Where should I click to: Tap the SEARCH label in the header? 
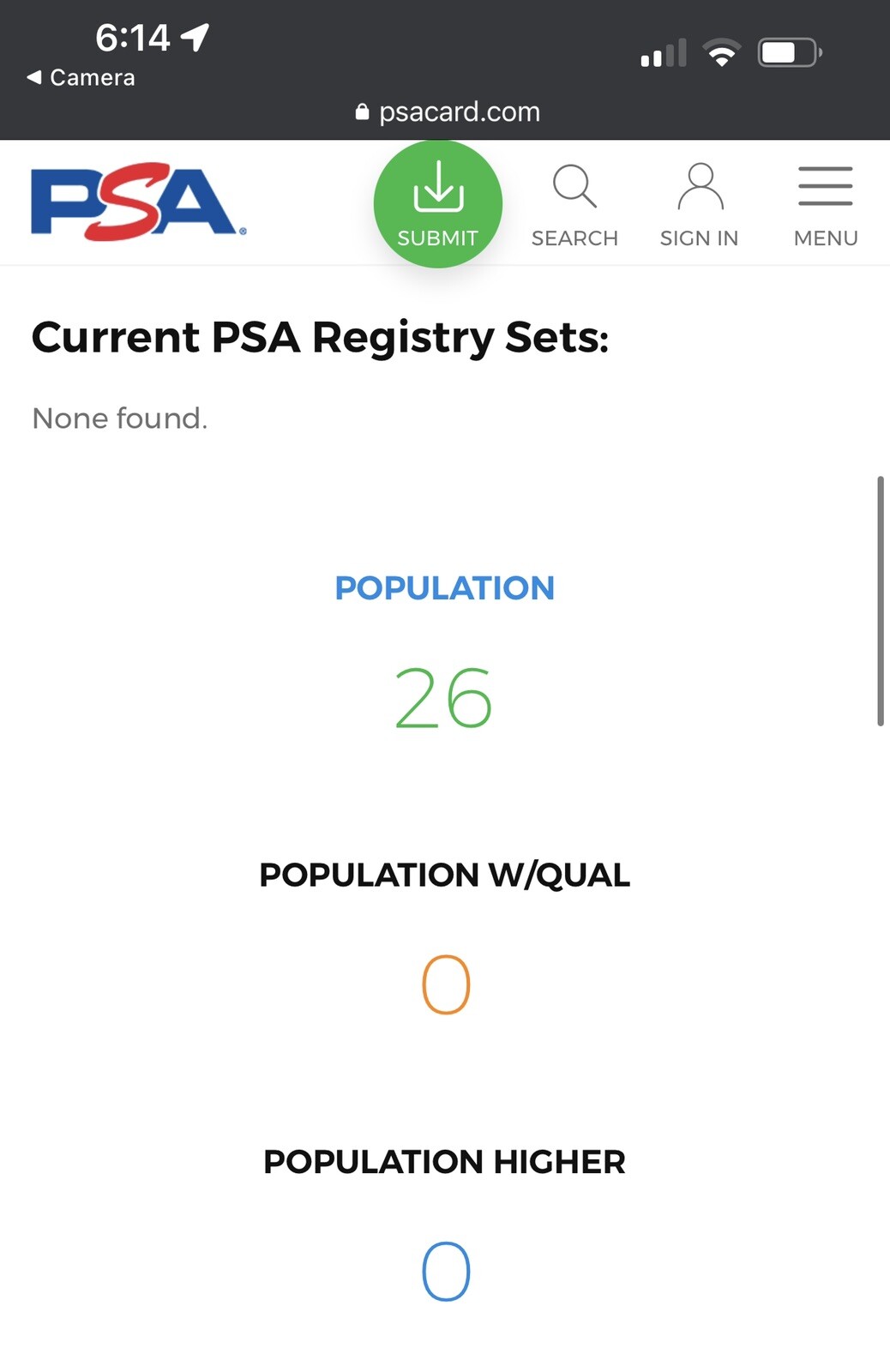[574, 238]
